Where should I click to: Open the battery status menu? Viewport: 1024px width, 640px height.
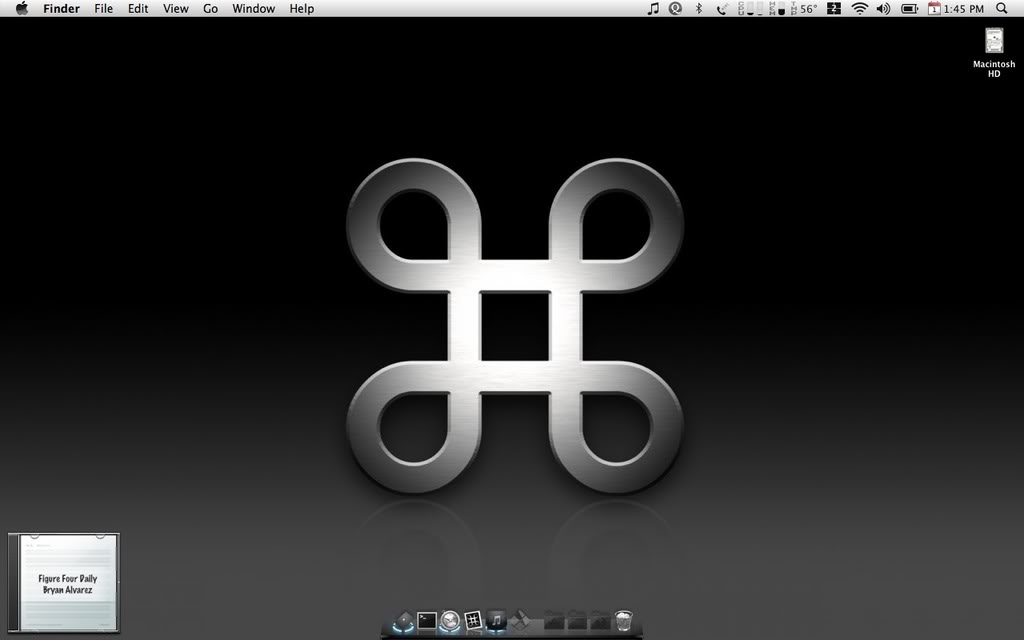(x=909, y=8)
